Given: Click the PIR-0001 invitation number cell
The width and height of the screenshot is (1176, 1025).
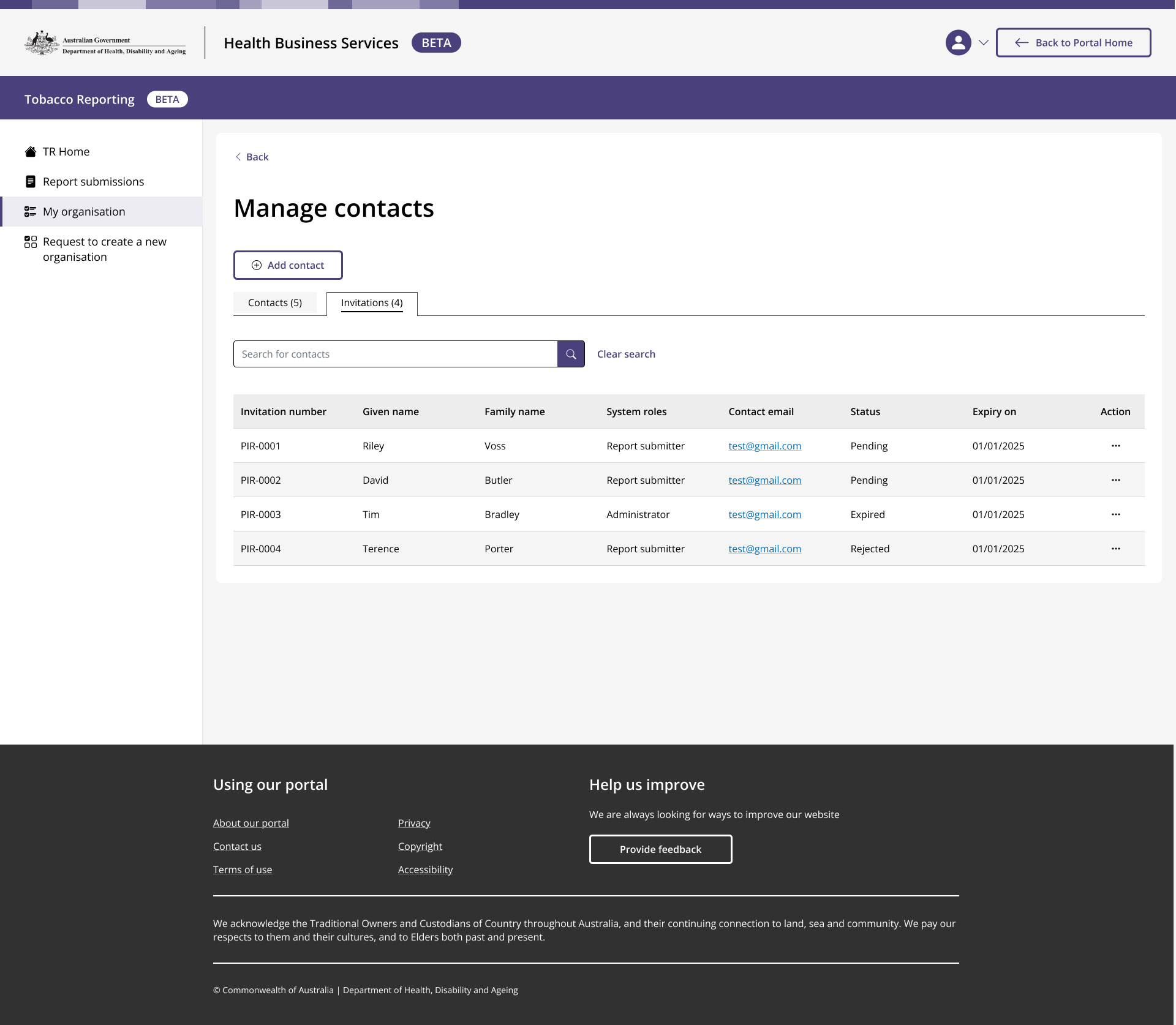Looking at the screenshot, I should [261, 446].
